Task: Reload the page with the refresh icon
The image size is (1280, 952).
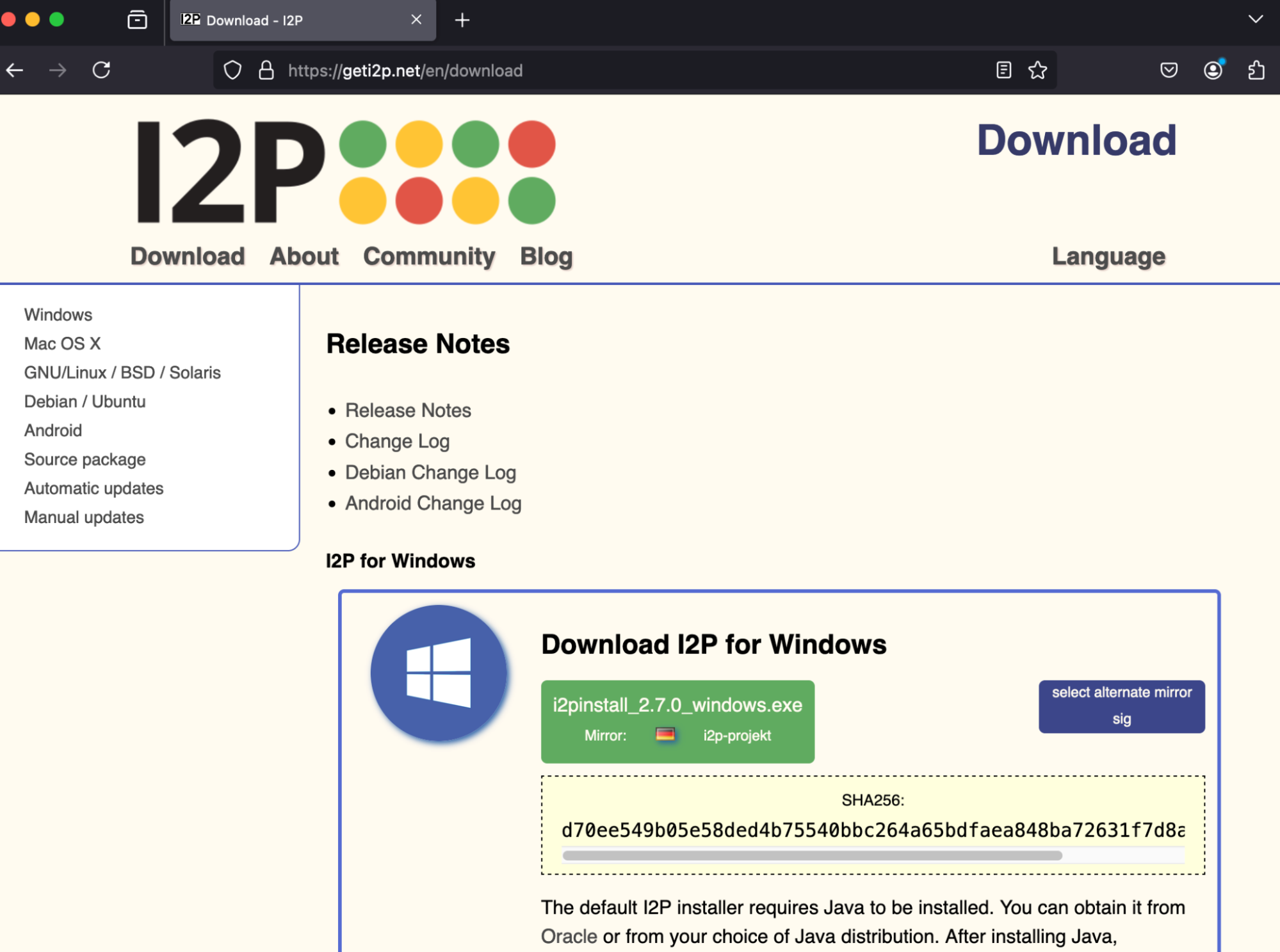Action: tap(101, 70)
